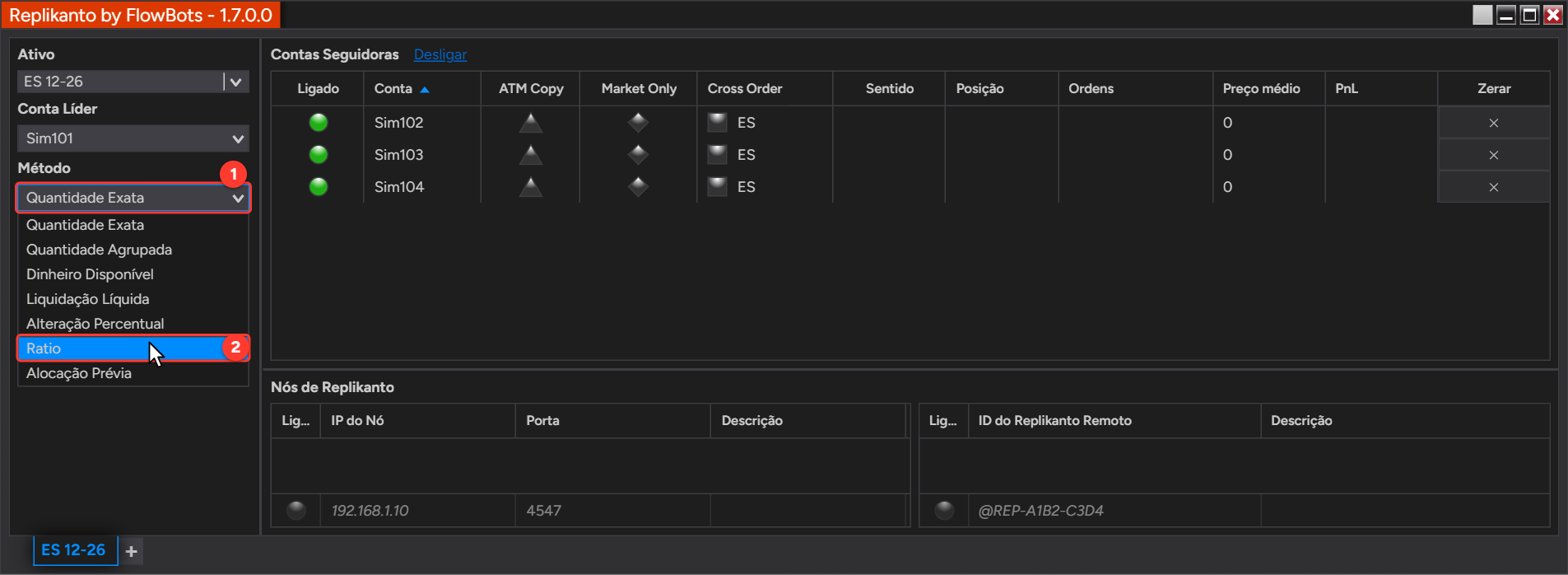Image resolution: width=1568 pixels, height=575 pixels.
Task: Toggle ATM Copy triangle for Sim103
Action: (531, 155)
